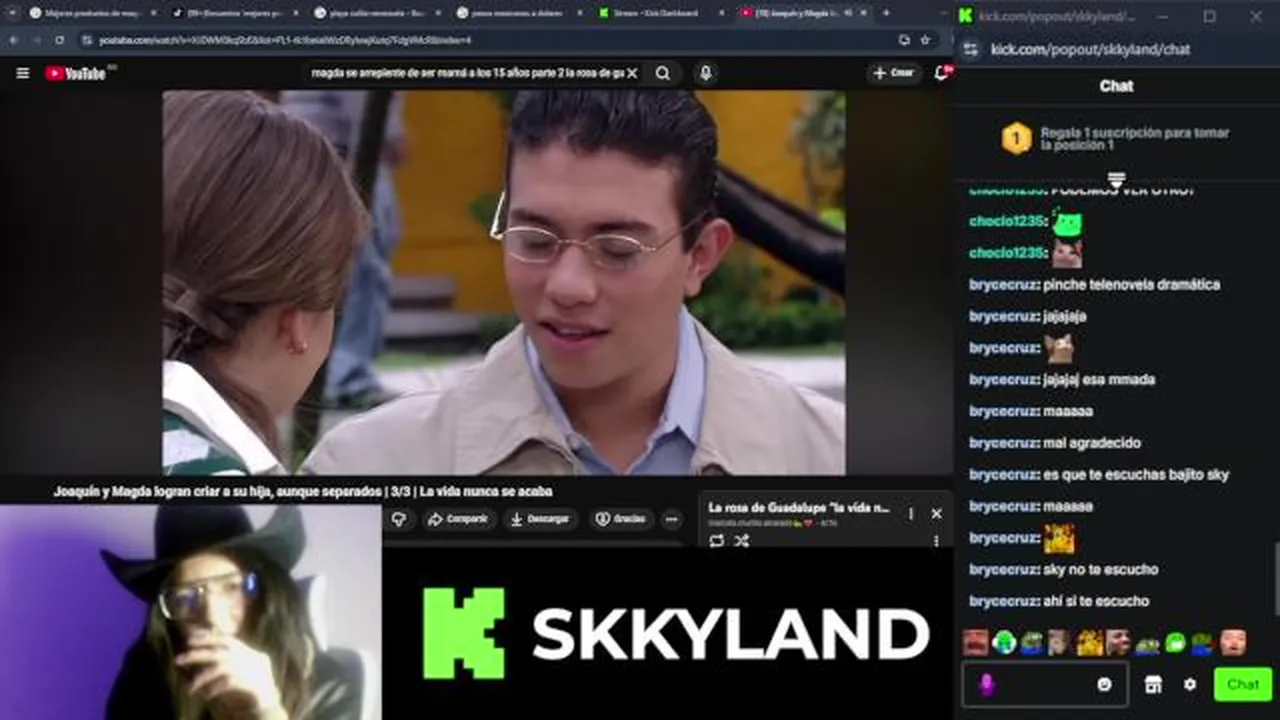This screenshot has height=720, width=1280.
Task: Go back in browser history
Action: [14, 40]
